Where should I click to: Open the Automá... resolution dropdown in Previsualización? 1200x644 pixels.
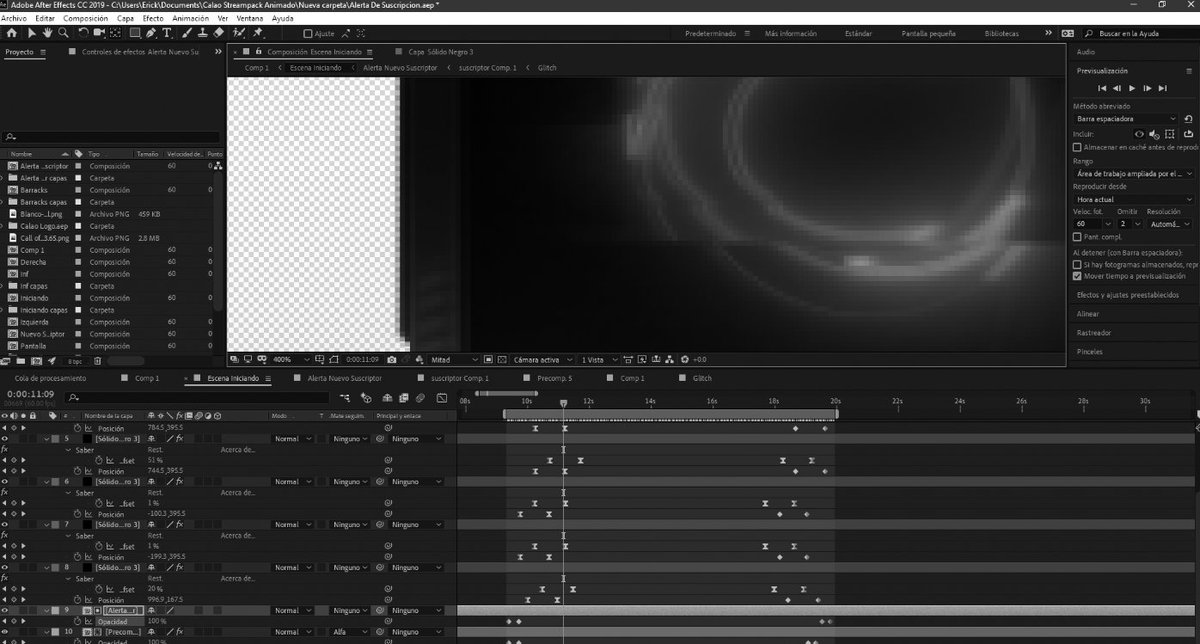(1170, 224)
